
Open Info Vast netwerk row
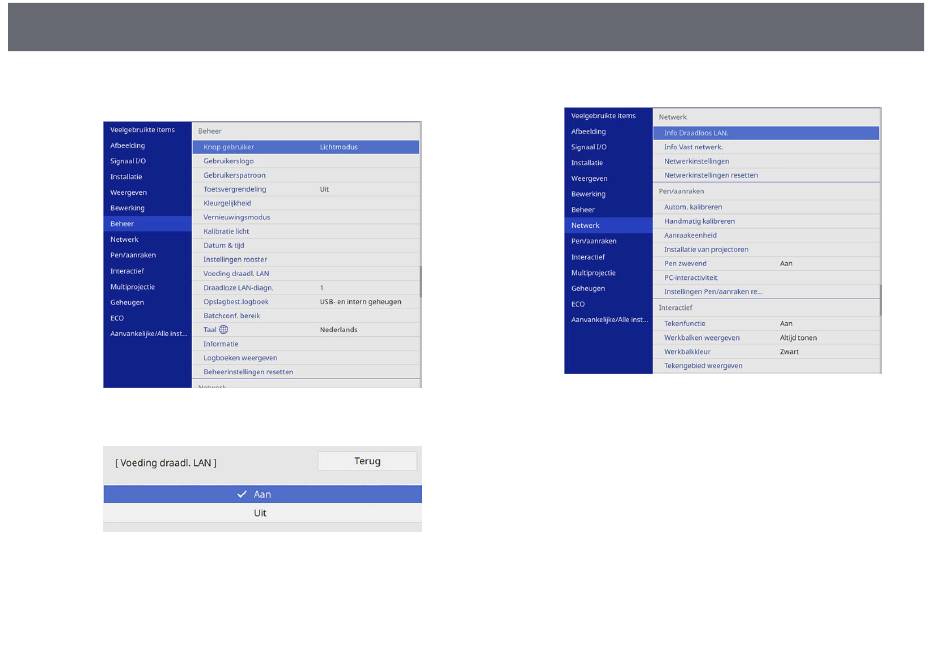(766, 147)
